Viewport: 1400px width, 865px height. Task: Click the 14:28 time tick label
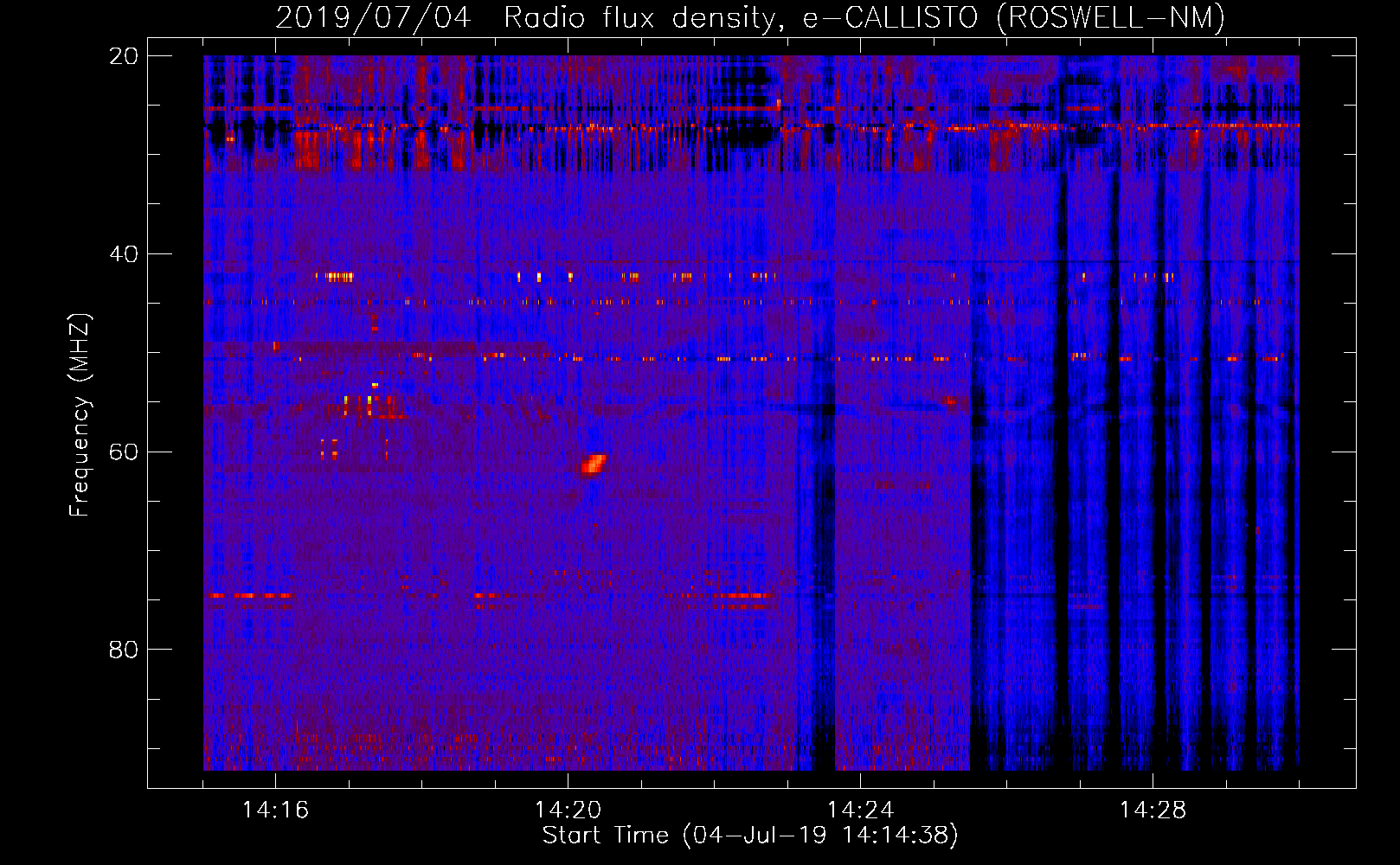1153,810
